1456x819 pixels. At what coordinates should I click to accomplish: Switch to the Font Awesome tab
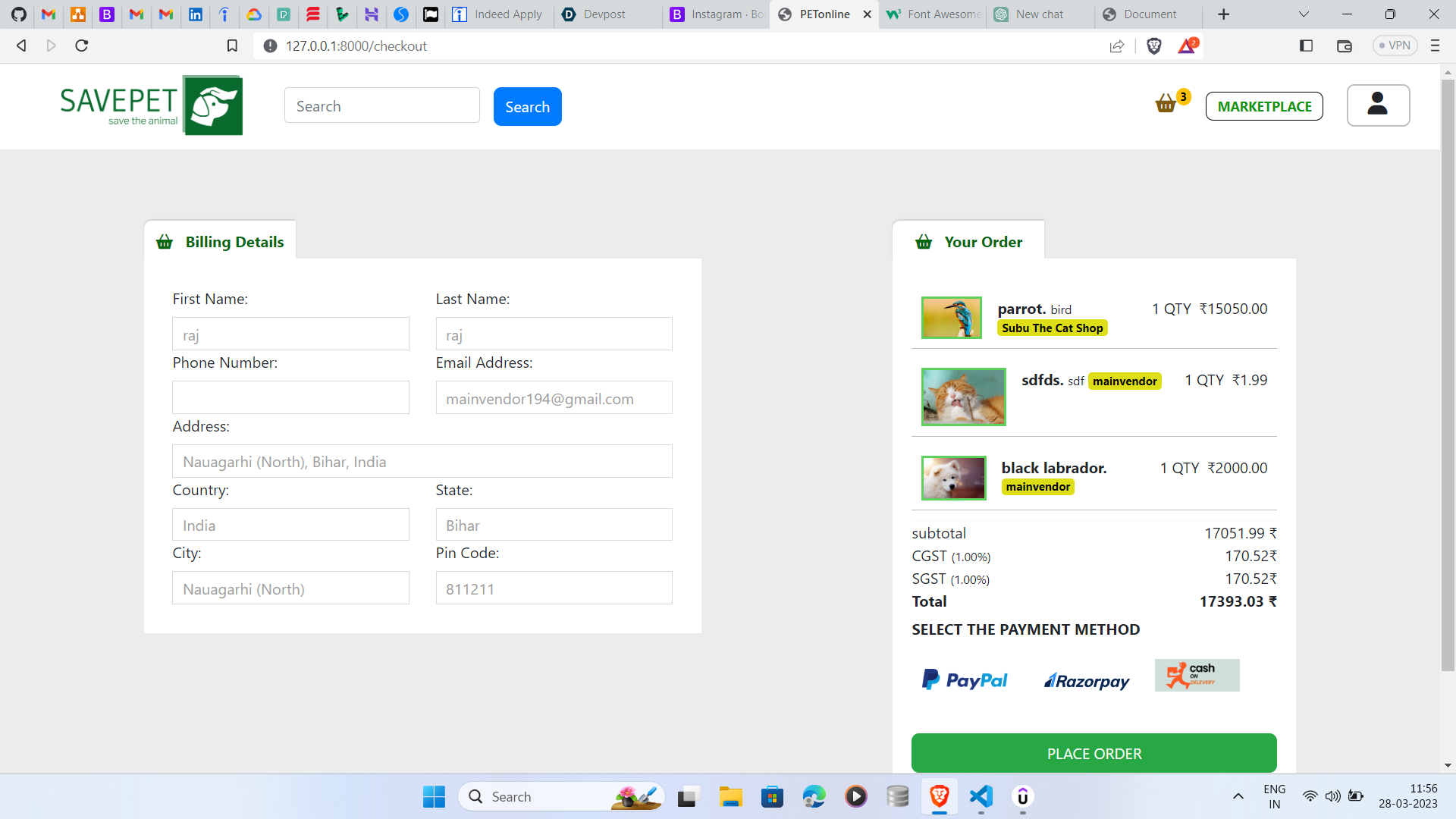click(x=931, y=14)
